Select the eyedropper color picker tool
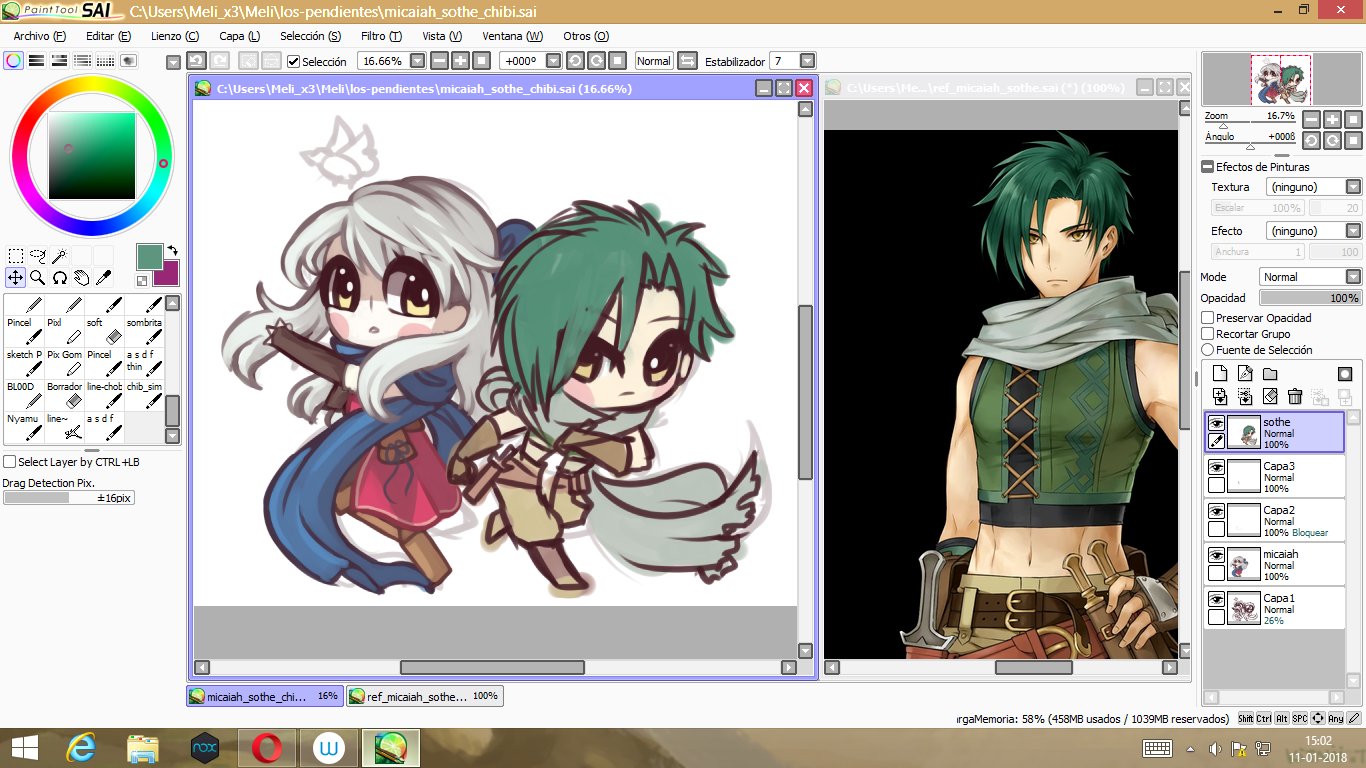 click(x=103, y=277)
